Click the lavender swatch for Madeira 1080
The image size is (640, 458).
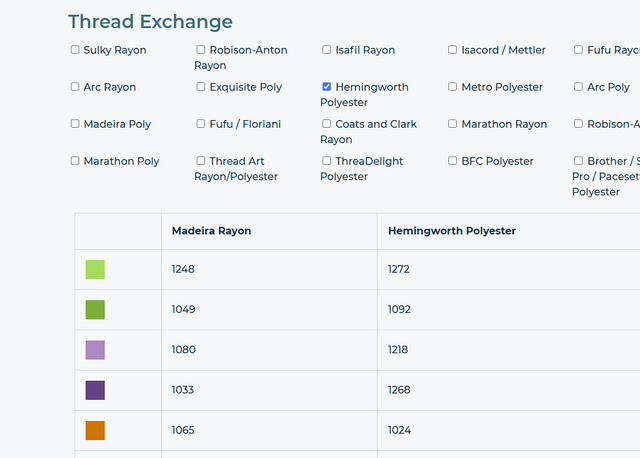click(95, 350)
